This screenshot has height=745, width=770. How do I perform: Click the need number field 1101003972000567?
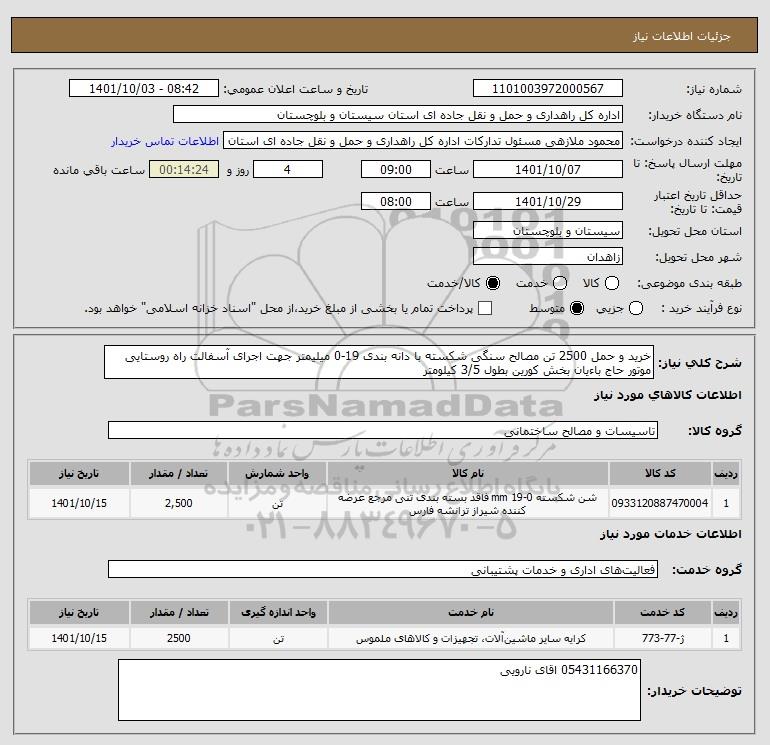548,88
